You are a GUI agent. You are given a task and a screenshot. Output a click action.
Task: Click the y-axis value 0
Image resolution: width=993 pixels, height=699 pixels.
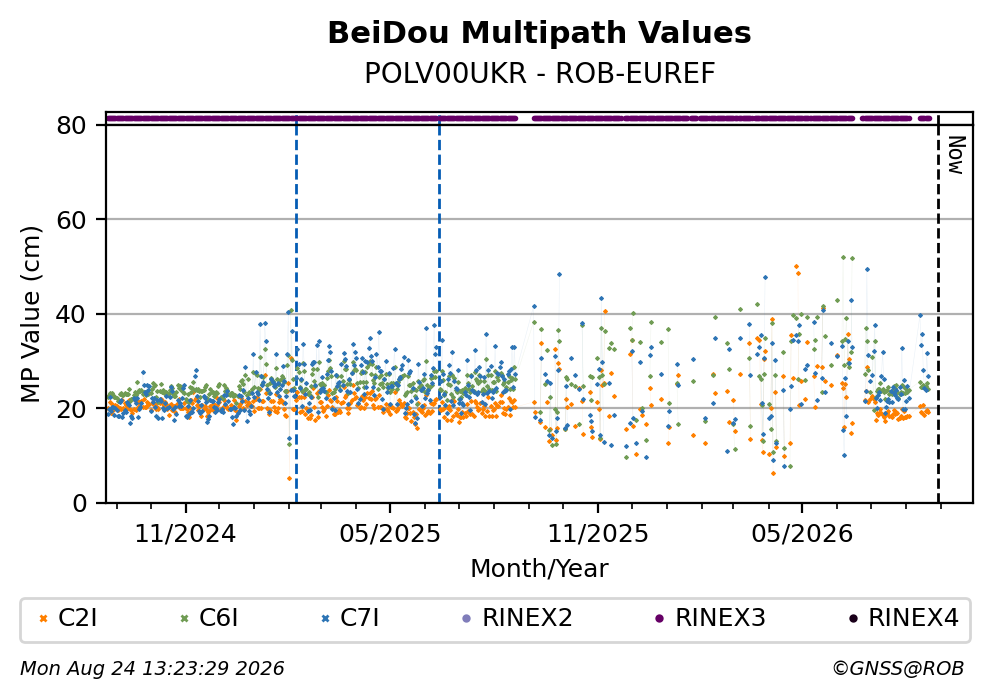80,503
